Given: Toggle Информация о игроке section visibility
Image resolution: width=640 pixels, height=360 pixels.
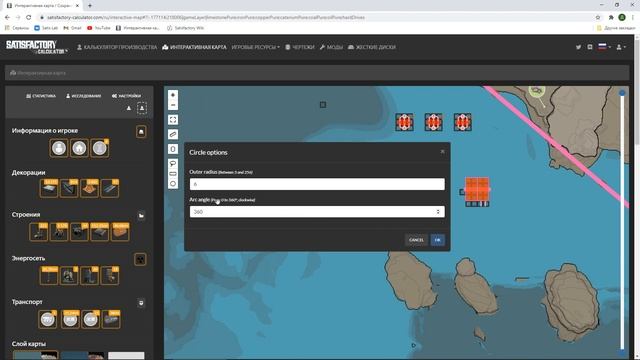Looking at the screenshot, I should pyautogui.click(x=141, y=131).
